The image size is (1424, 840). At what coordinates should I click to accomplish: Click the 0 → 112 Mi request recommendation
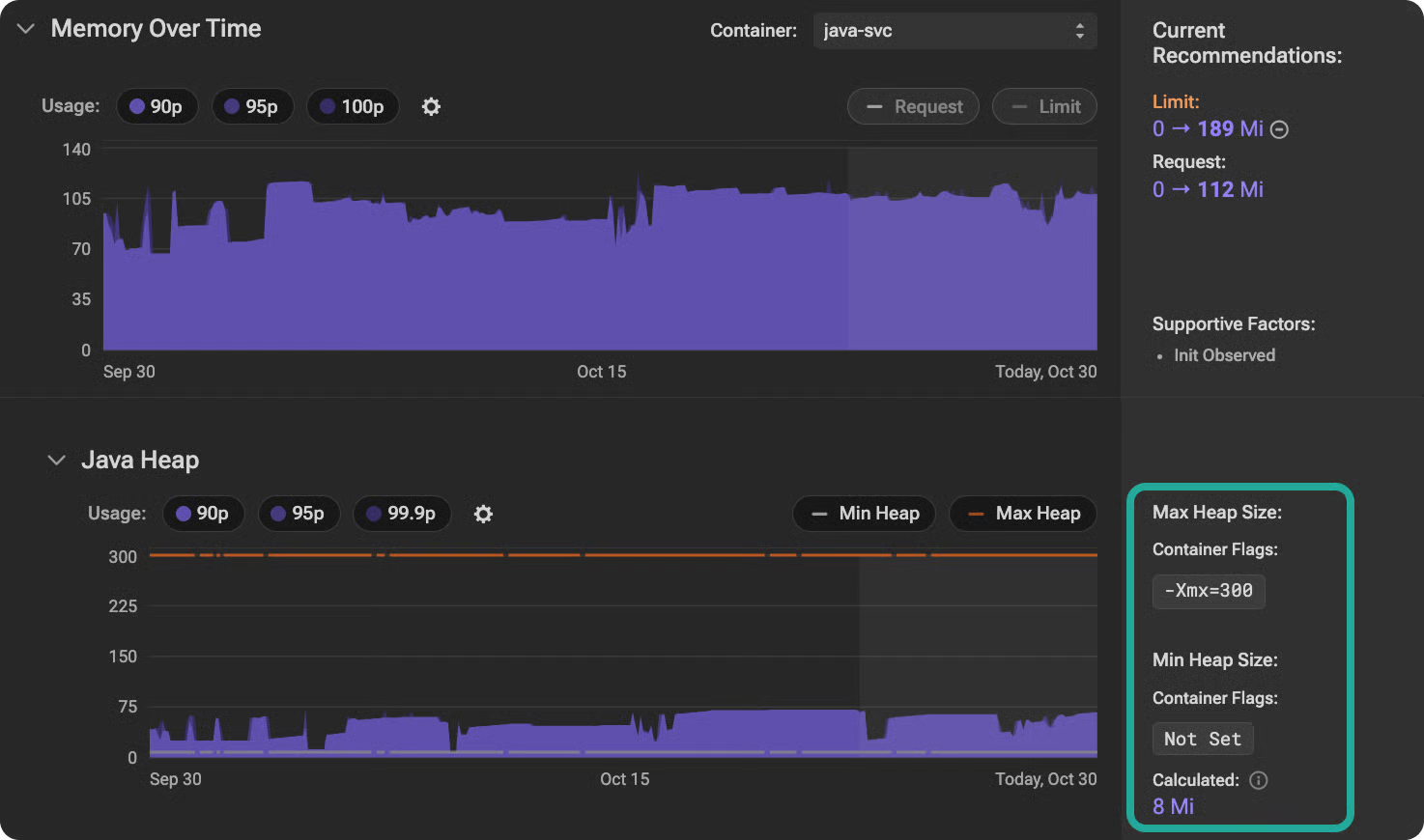1208,189
